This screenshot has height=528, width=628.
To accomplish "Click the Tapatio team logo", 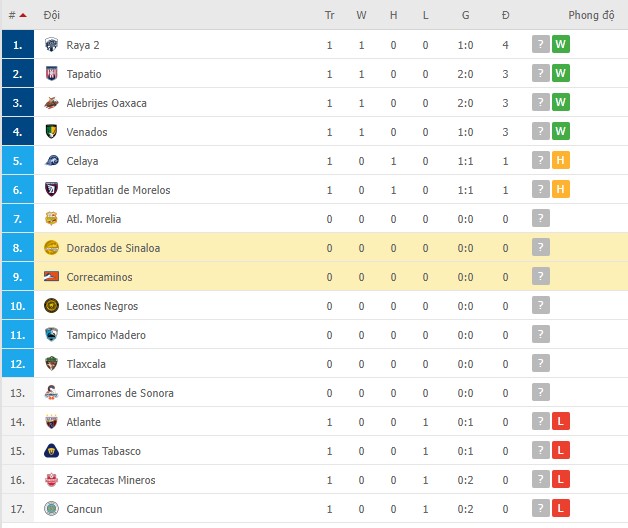I will (52, 74).
